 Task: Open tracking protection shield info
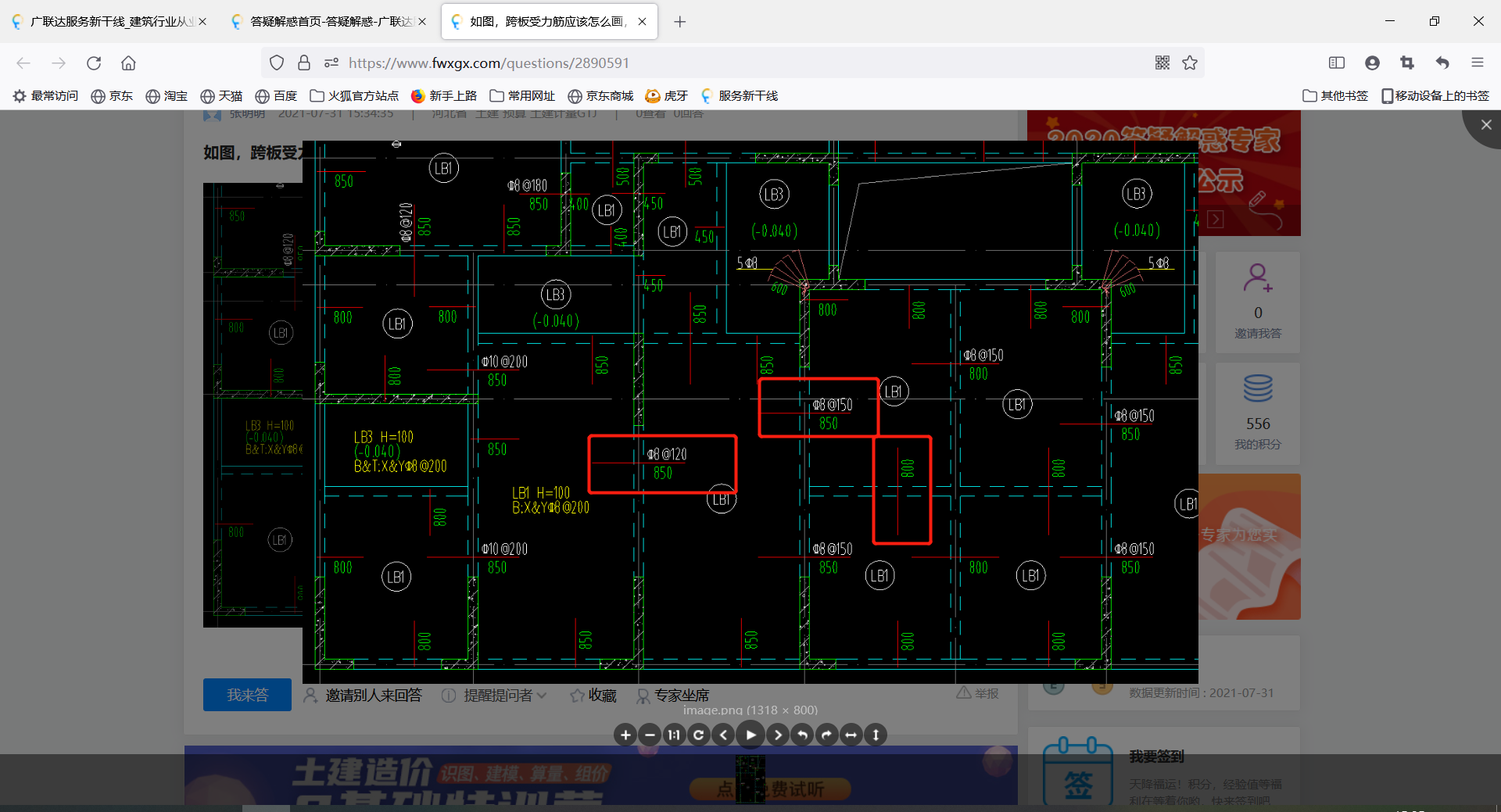tap(277, 63)
